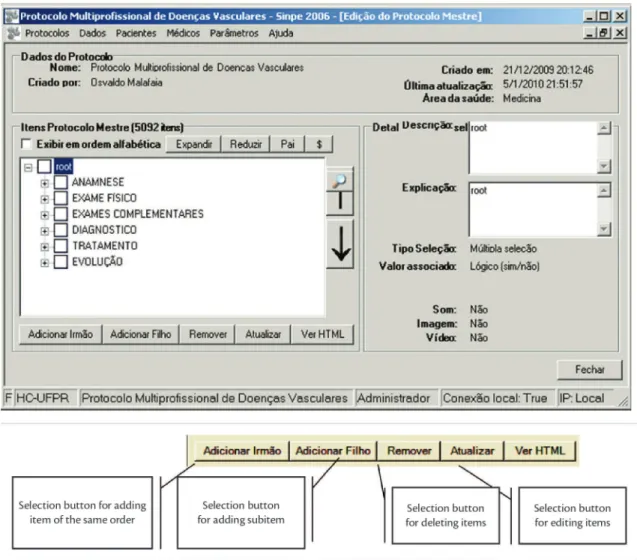Expand the EXAME FÍSICO node
The image size is (637, 560).
[x=45, y=199]
